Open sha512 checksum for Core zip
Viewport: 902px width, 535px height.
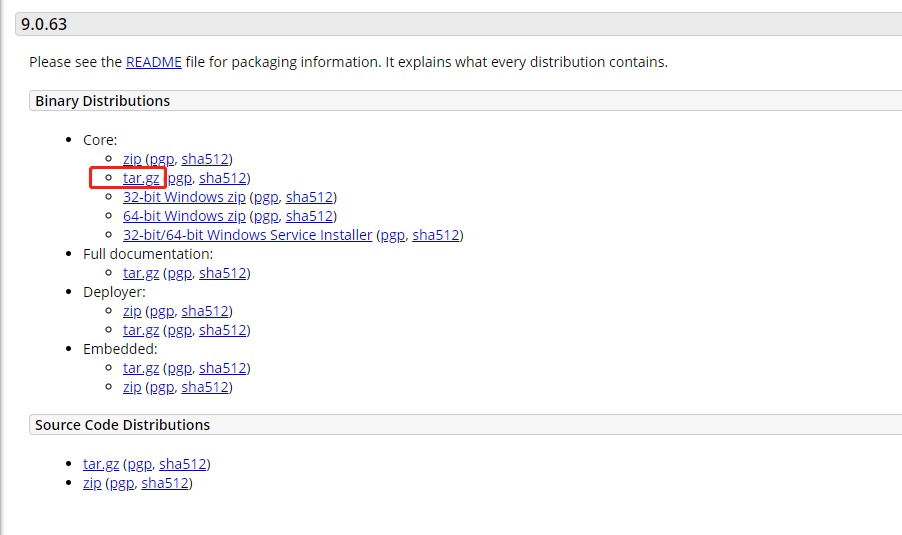pyautogui.click(x=205, y=159)
